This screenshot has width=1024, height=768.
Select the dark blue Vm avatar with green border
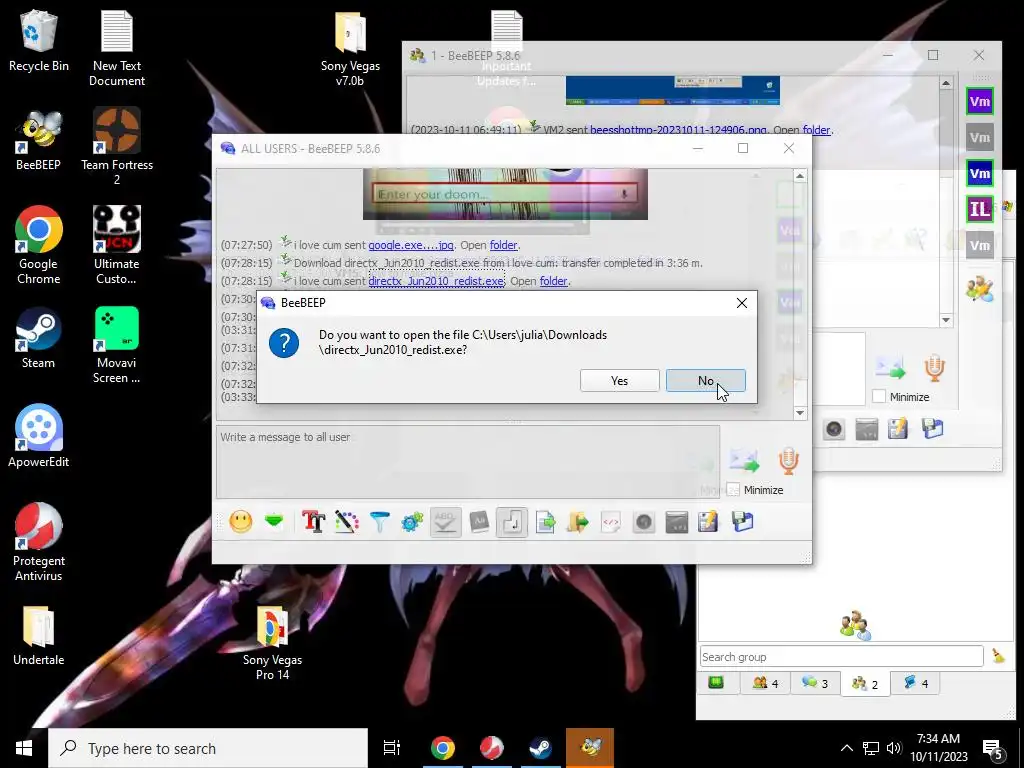[980, 173]
